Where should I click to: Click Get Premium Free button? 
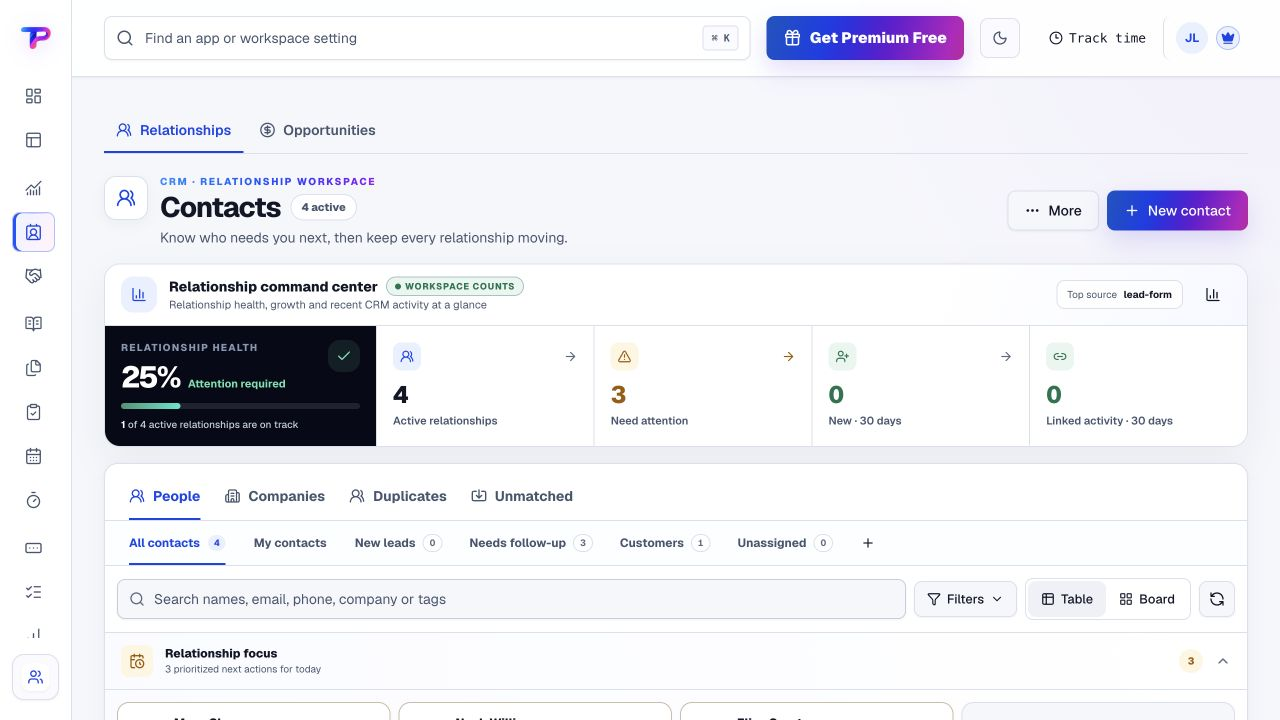[x=865, y=38]
